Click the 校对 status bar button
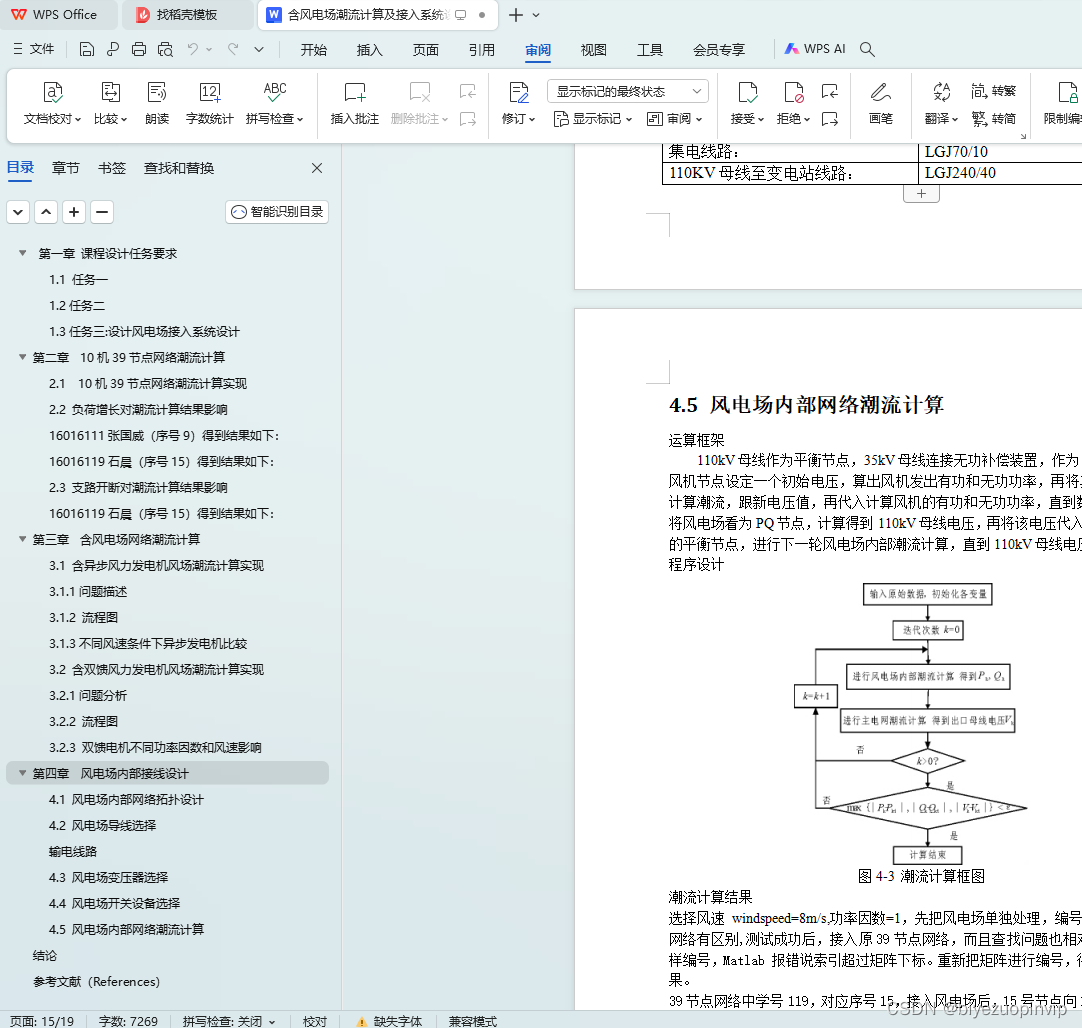 [315, 1021]
